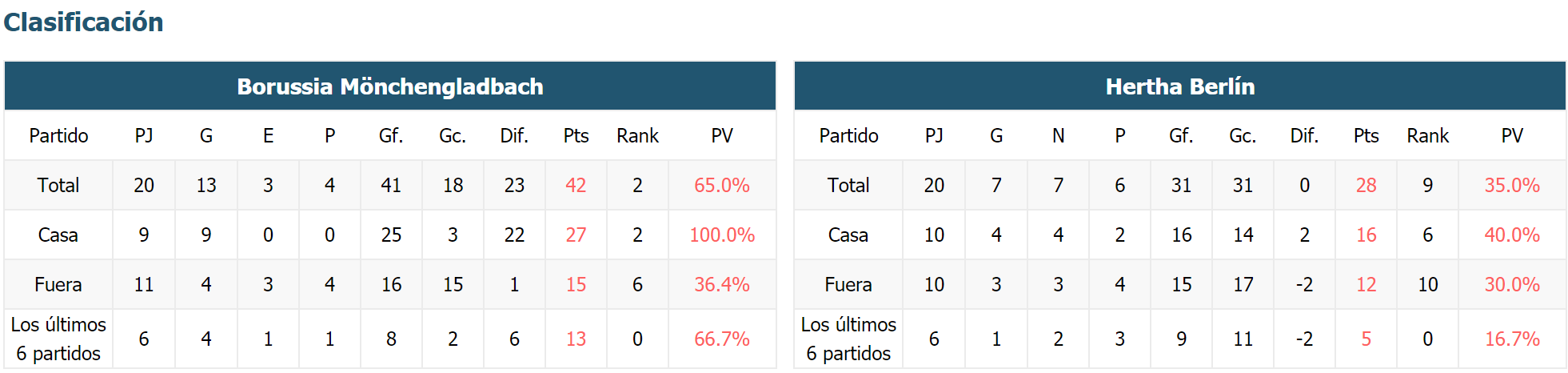
Task: Click Hertha's home points value 16
Action: (x=1366, y=235)
